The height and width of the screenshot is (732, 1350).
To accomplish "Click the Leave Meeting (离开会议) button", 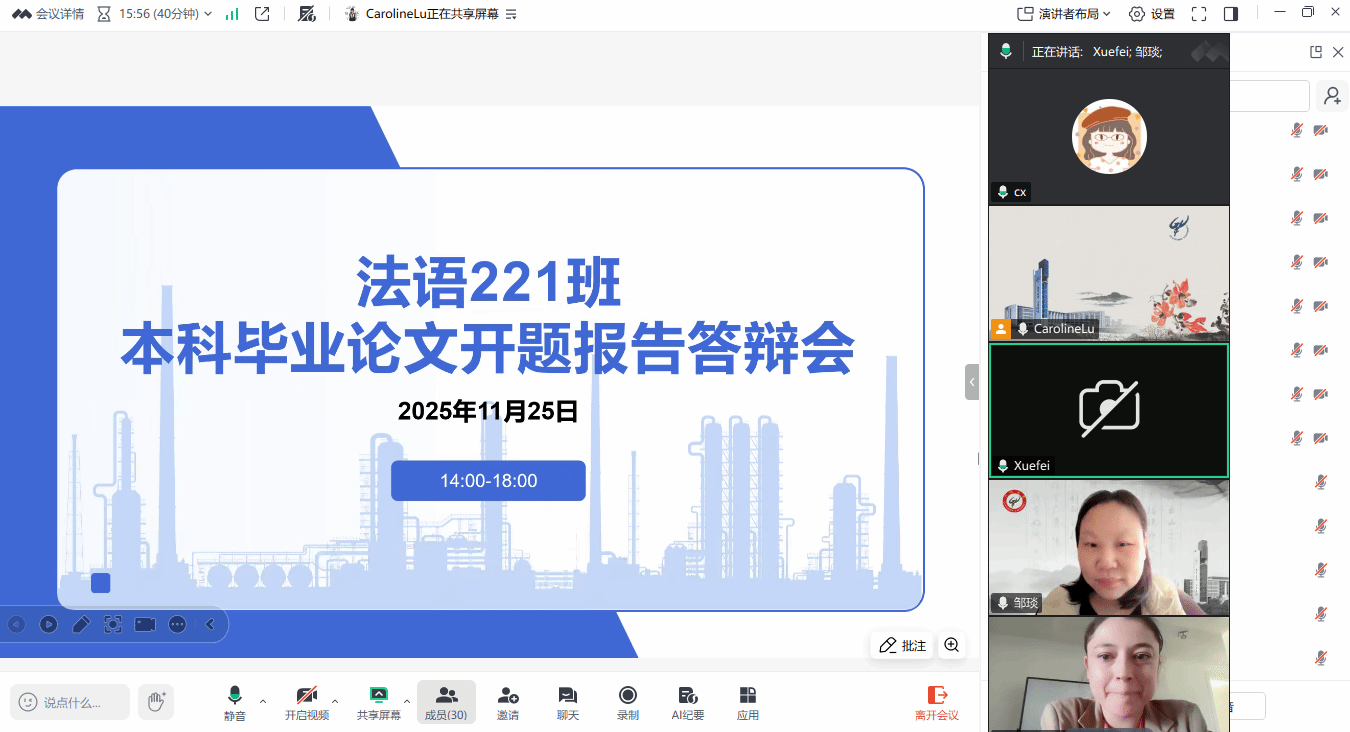I will pyautogui.click(x=937, y=701).
